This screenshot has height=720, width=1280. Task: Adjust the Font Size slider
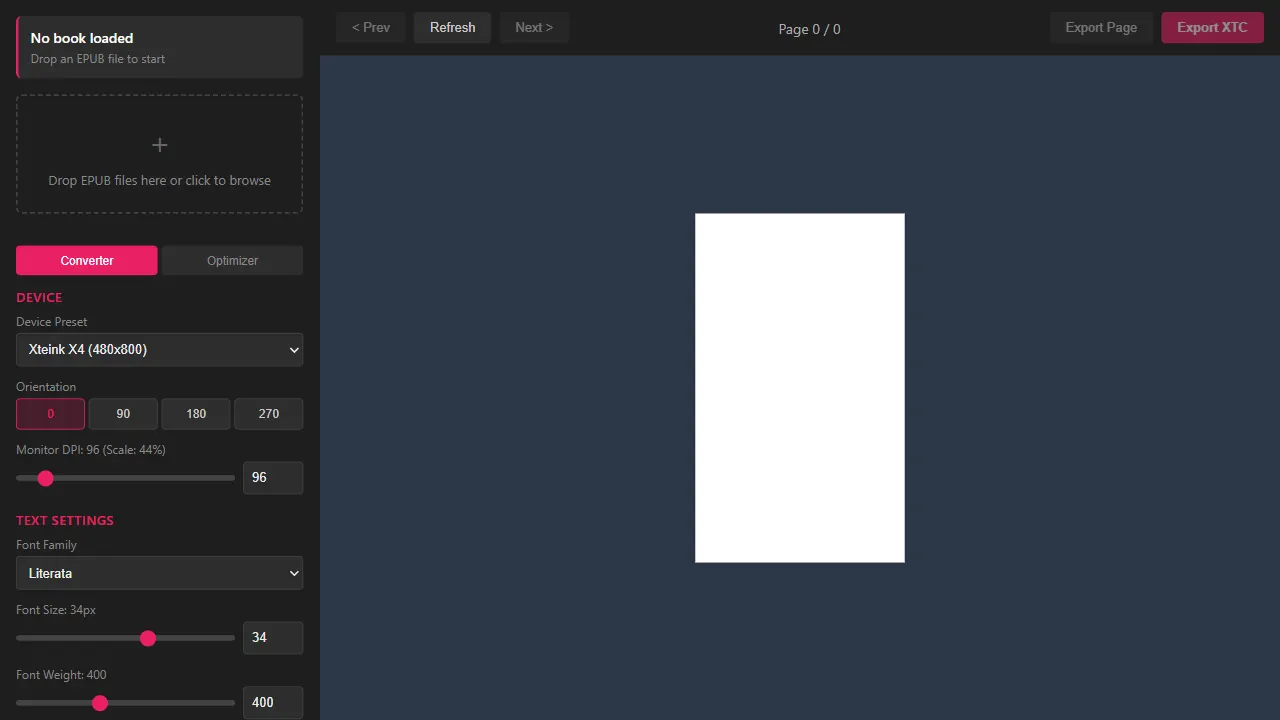tap(126, 638)
